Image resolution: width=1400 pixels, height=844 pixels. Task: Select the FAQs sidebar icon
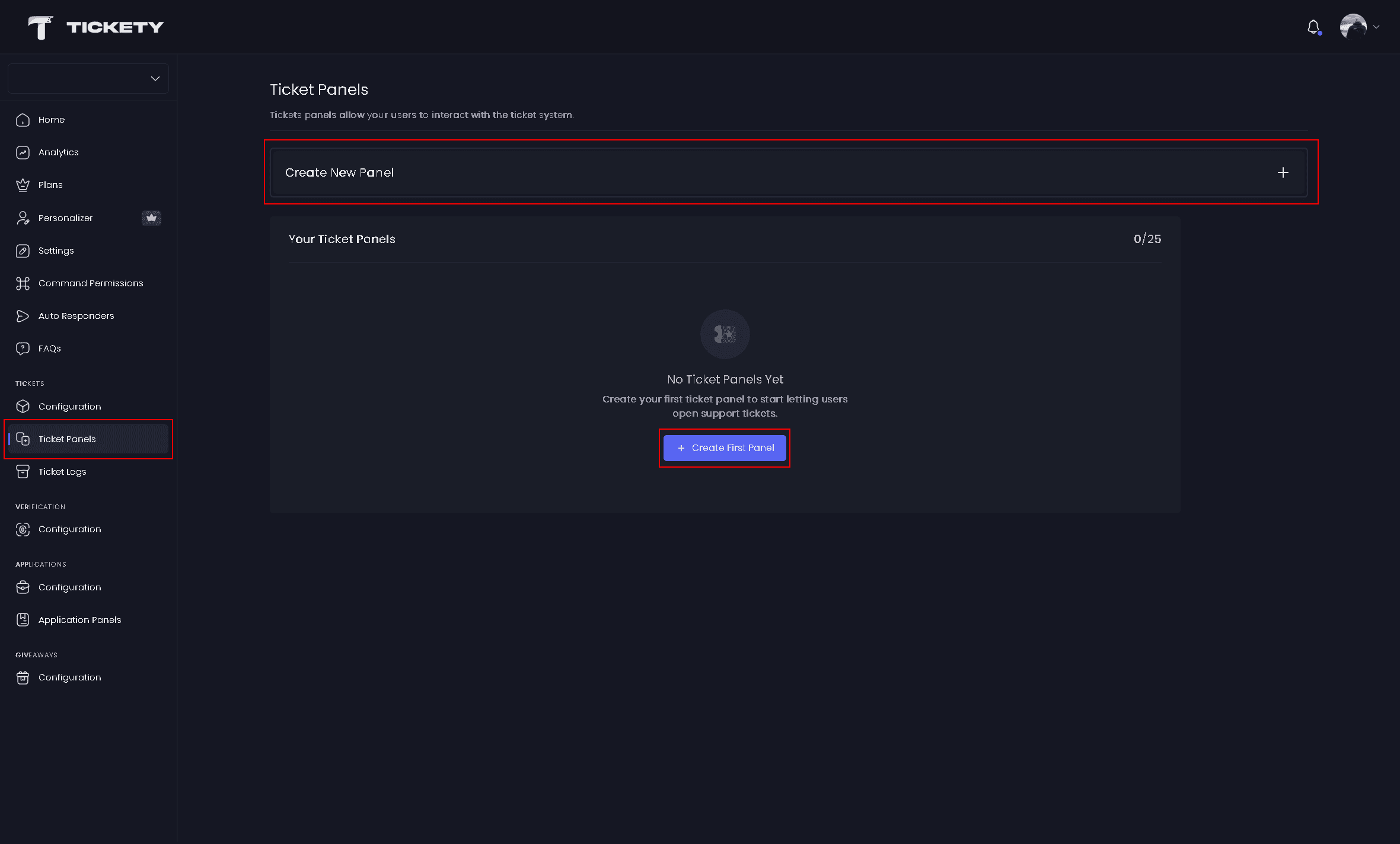tap(23, 349)
